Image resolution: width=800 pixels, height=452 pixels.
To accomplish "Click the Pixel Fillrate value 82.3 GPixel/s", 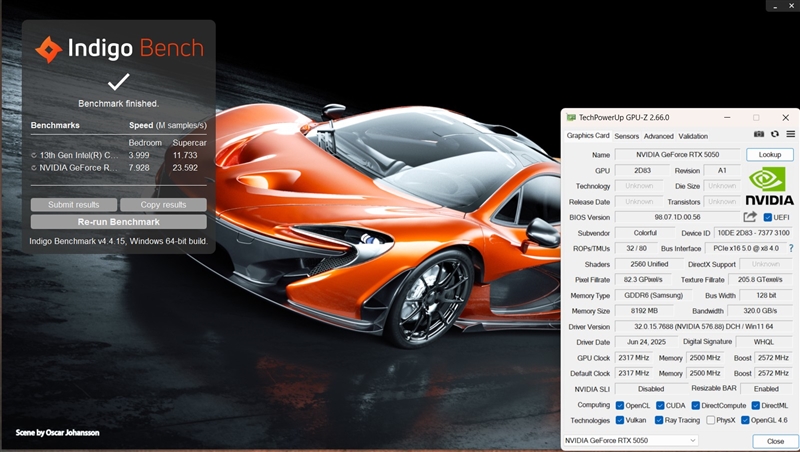I will pos(642,280).
